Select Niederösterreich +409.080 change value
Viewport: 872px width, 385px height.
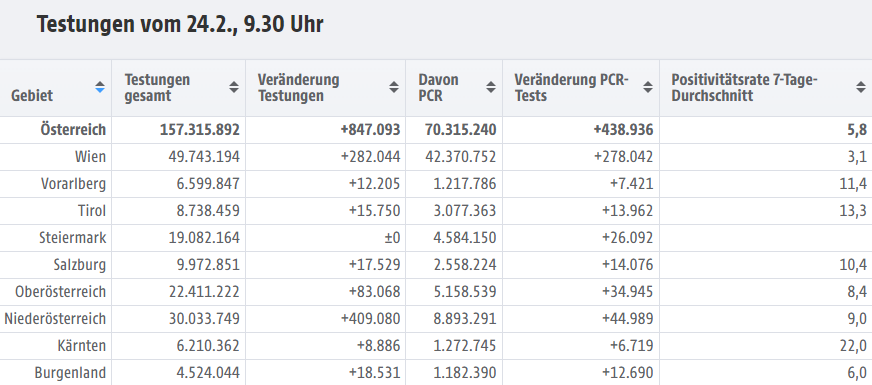coord(371,319)
